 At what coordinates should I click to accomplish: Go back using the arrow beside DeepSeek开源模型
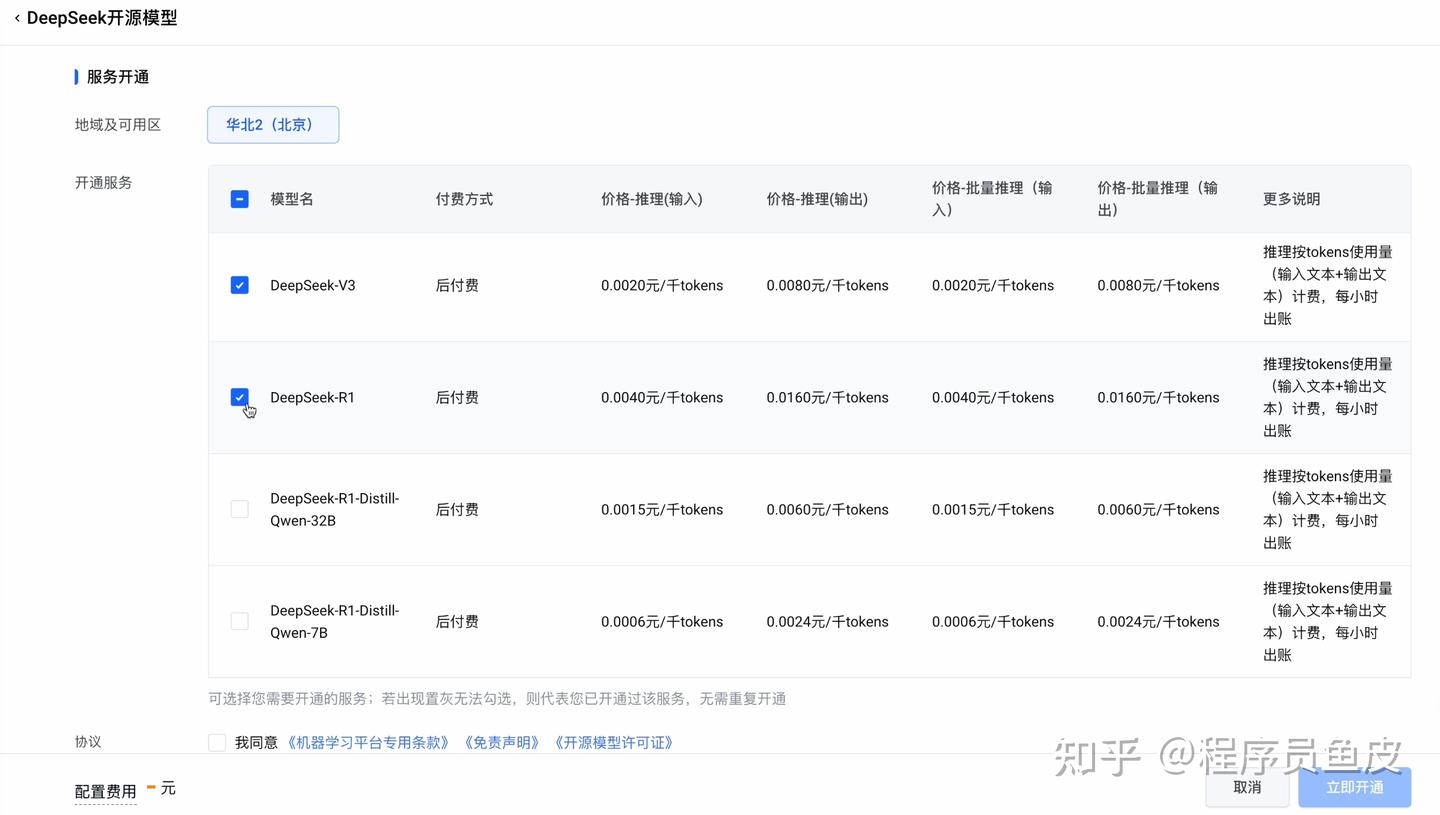point(17,18)
